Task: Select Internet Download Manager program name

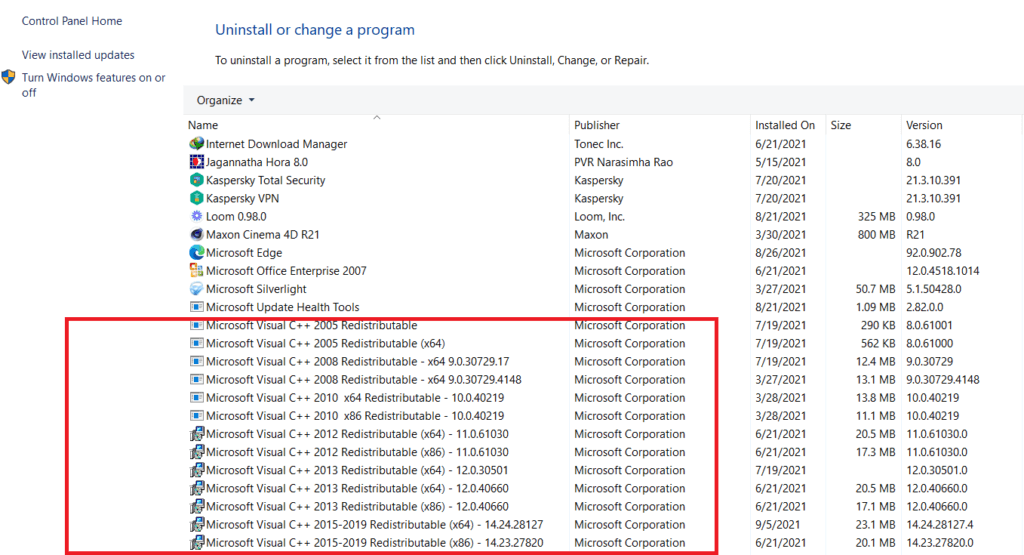Action: [276, 144]
